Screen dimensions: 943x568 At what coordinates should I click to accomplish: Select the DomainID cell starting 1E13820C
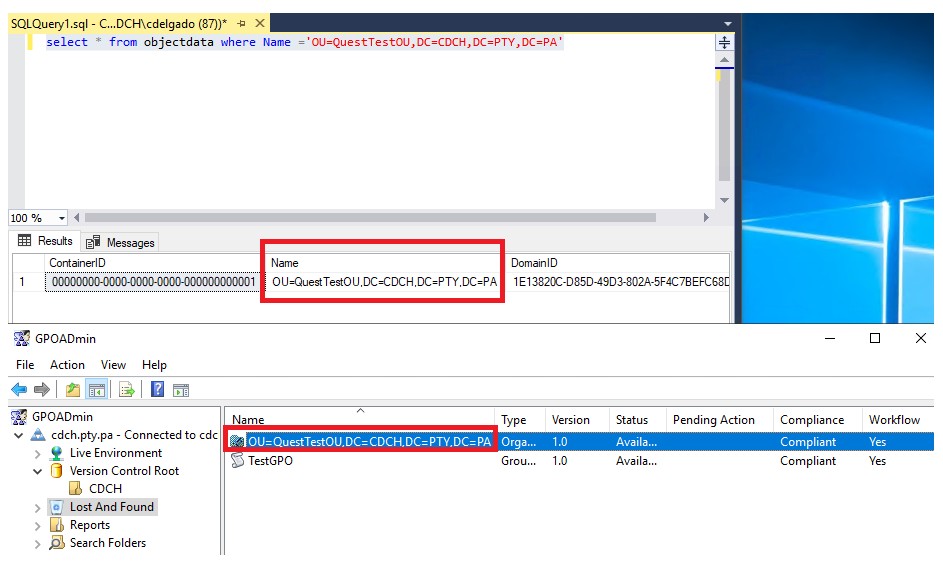coord(619,282)
